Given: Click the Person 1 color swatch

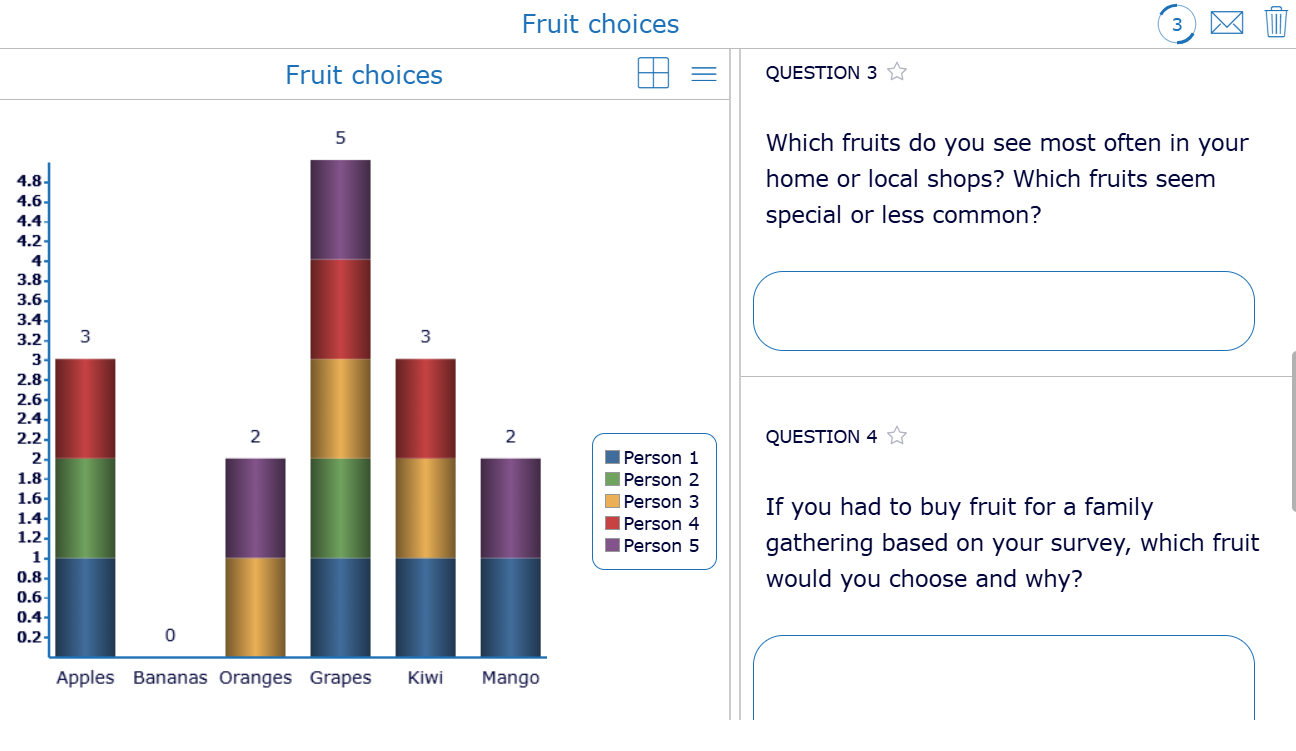Looking at the screenshot, I should coord(610,457).
